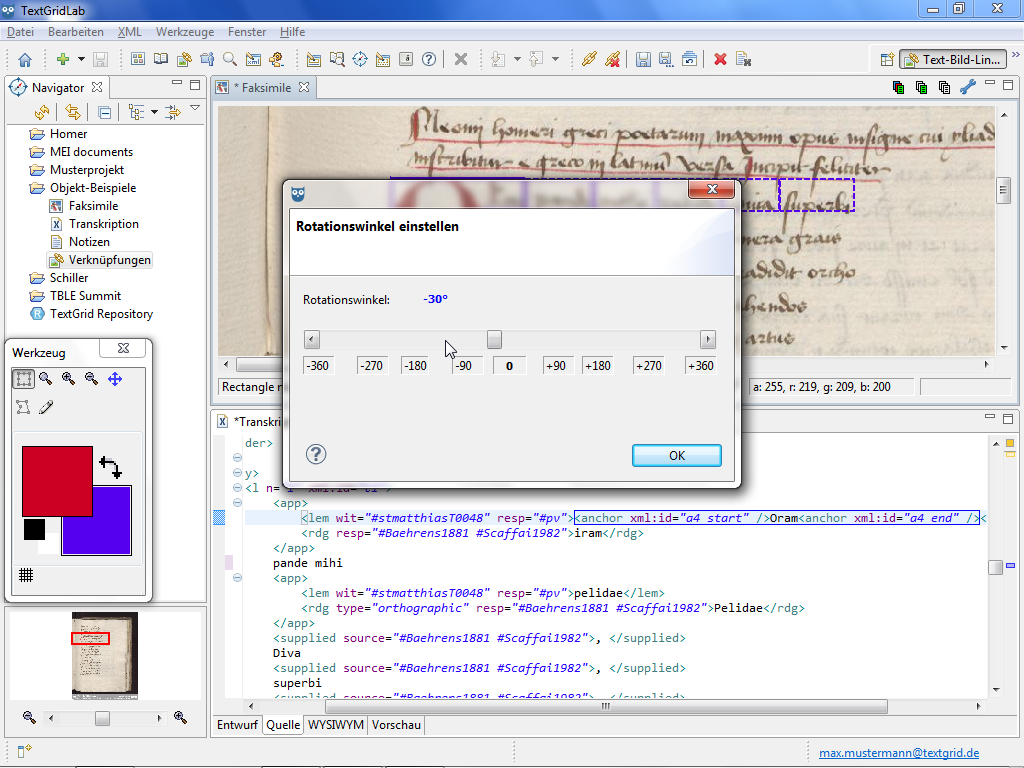Open dropdown arrow next to green plus
This screenshot has height=768, width=1024.
(82, 59)
